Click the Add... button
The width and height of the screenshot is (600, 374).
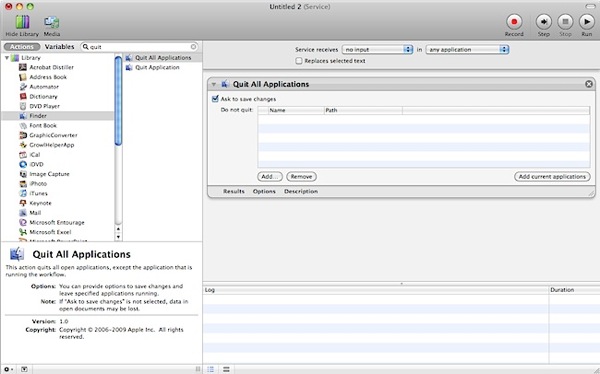click(270, 176)
